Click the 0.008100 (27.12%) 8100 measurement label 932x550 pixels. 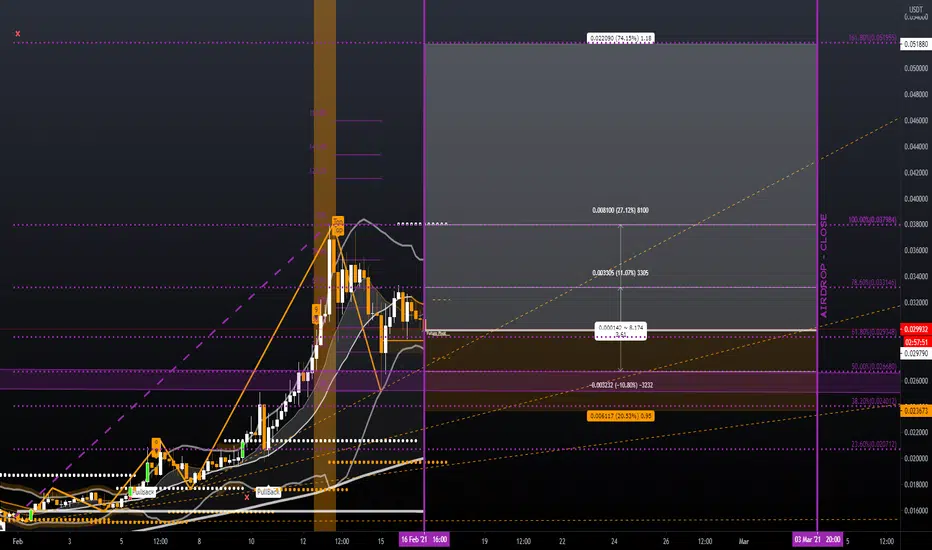pyautogui.click(x=621, y=210)
